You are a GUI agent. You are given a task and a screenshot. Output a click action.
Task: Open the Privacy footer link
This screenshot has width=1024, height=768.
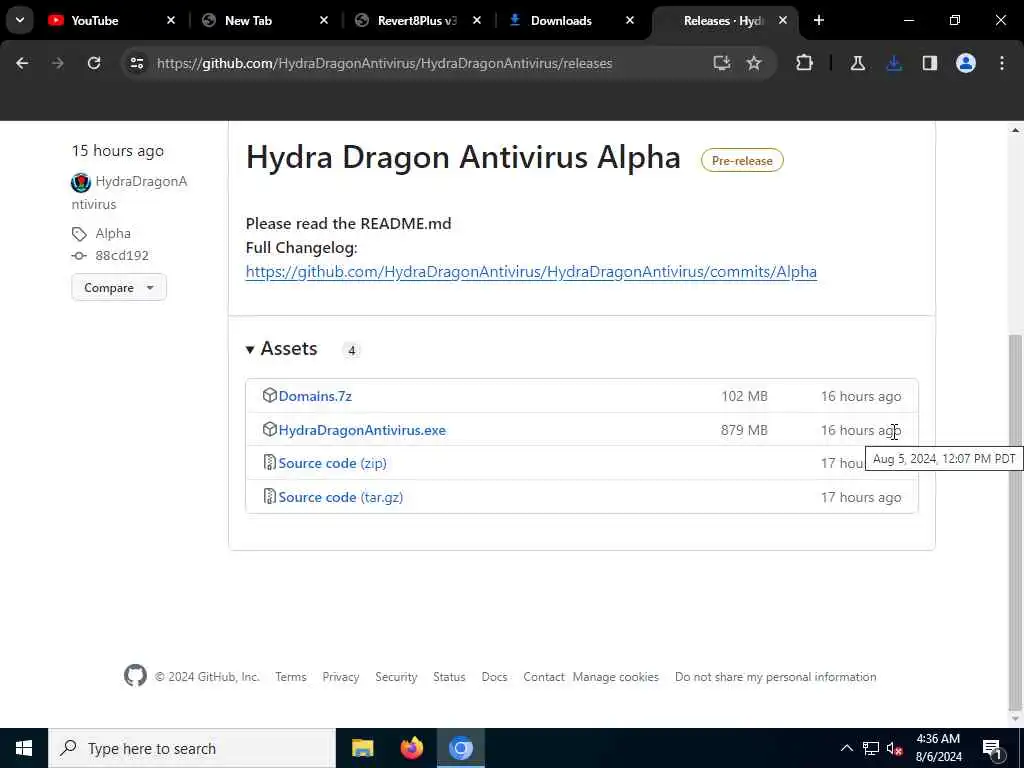(x=341, y=677)
